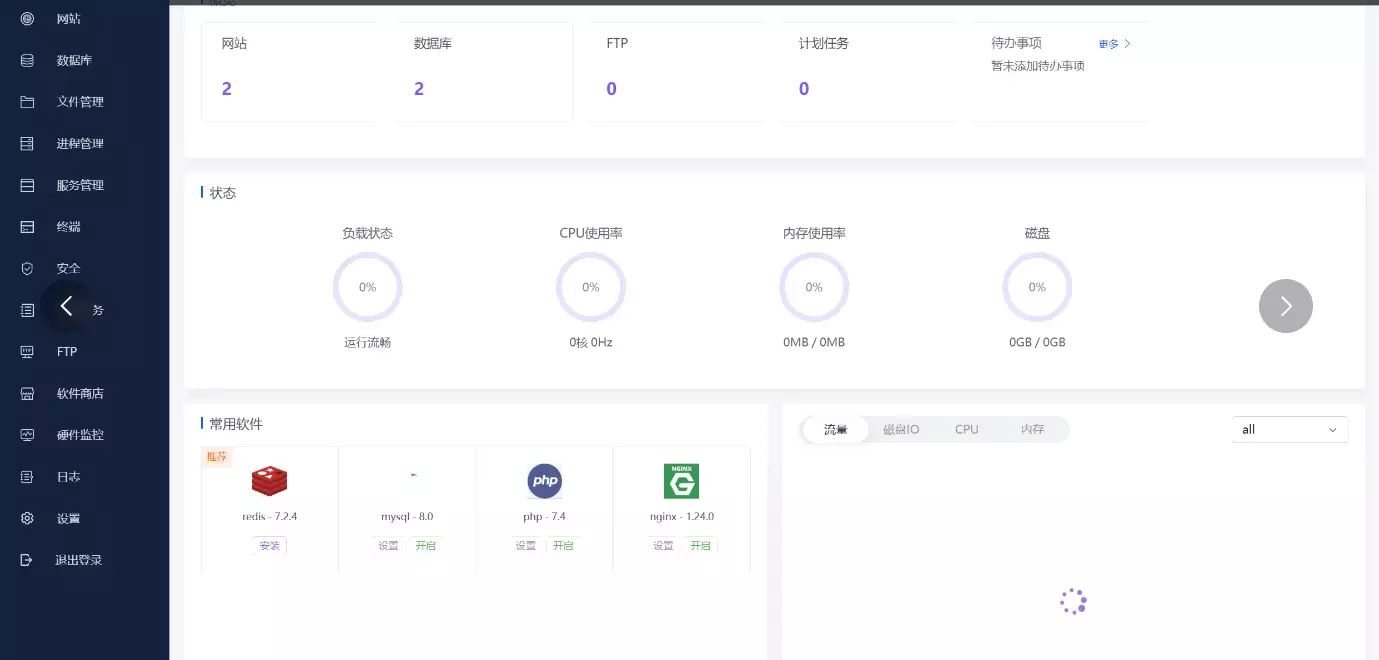Open the 网站 (Website) sidebar icon
The height and width of the screenshot is (660, 1379).
pos(27,18)
